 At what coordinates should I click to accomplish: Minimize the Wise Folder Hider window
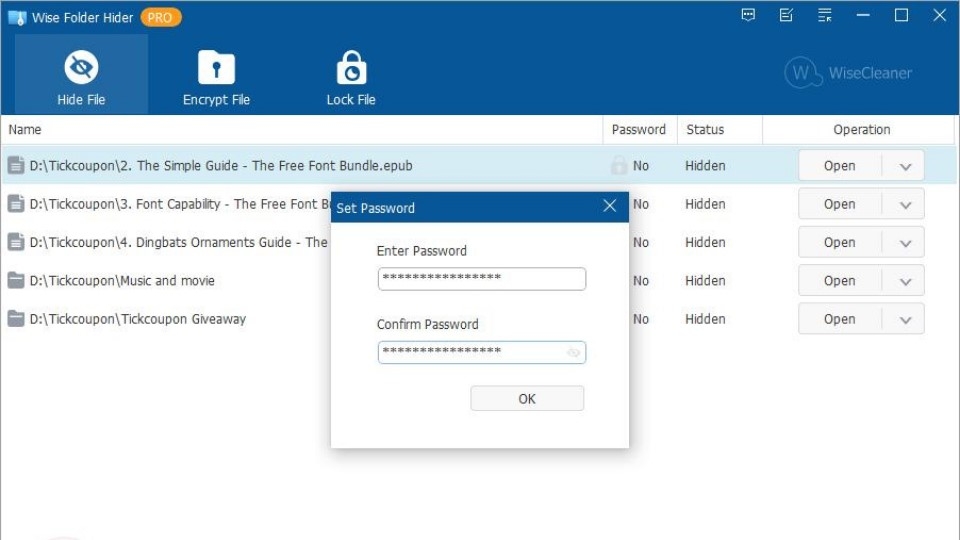pyautogui.click(x=863, y=15)
